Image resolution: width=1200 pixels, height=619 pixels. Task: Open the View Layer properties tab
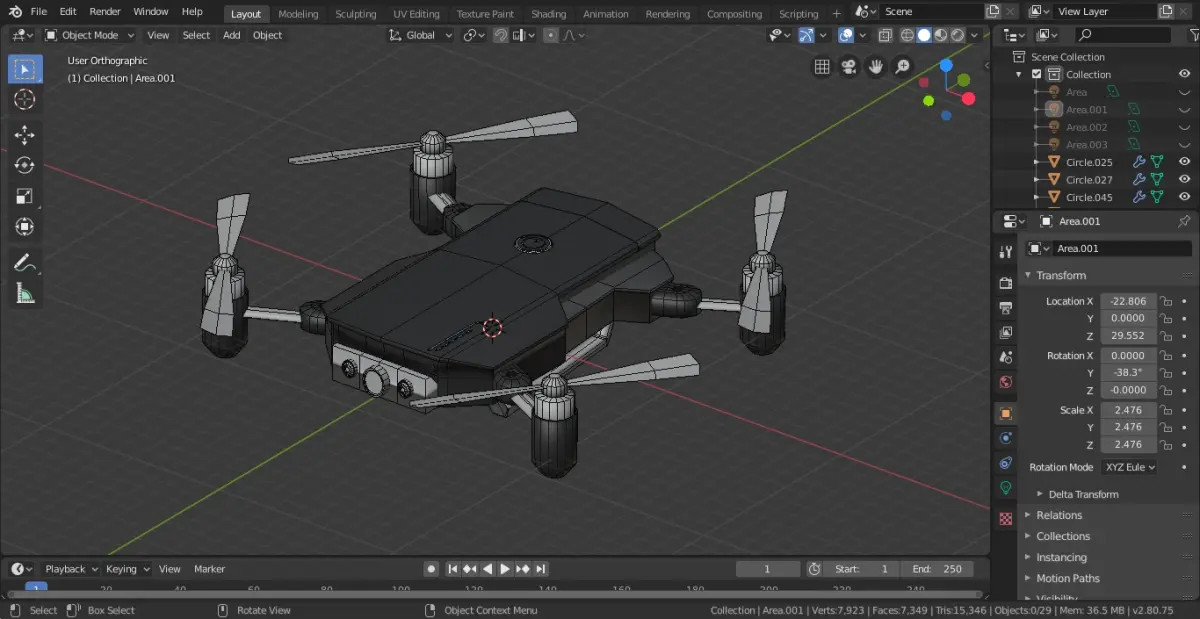1006,332
